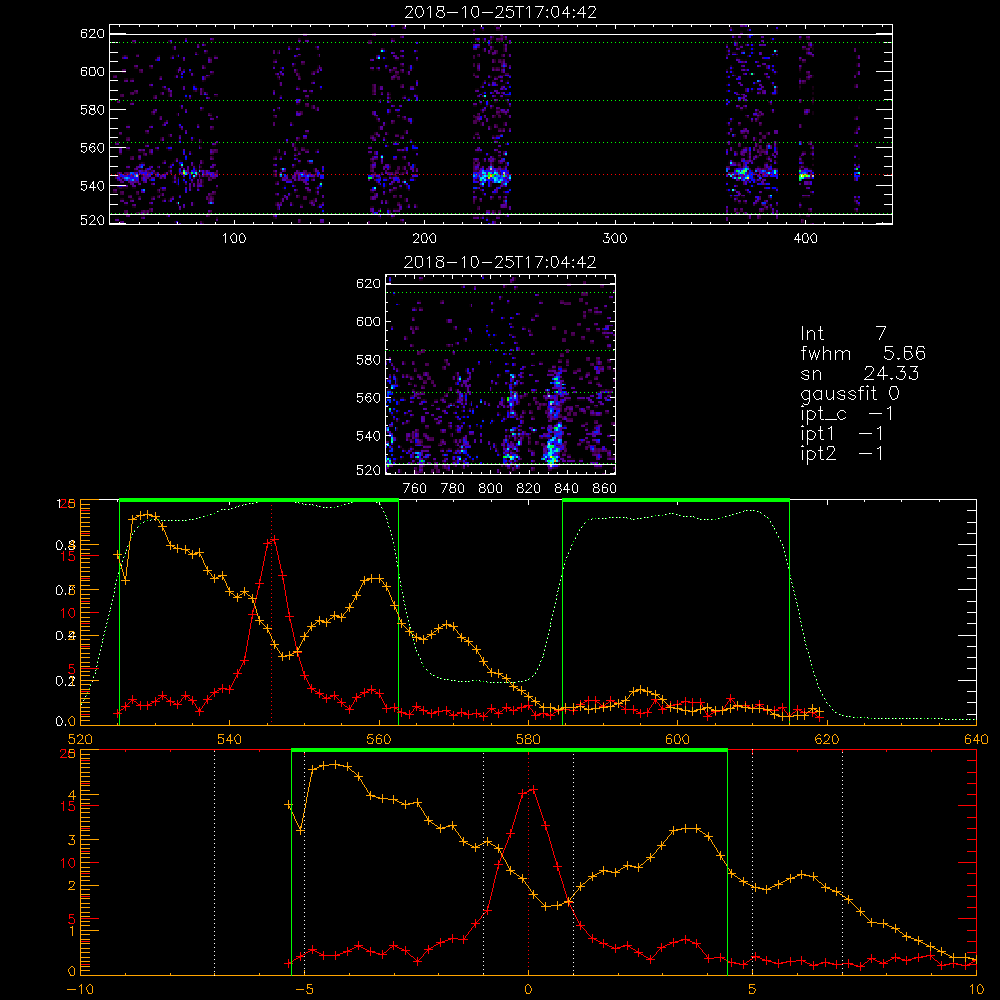
Task: Click the bright emission blob near column 400
Action: coord(805,175)
